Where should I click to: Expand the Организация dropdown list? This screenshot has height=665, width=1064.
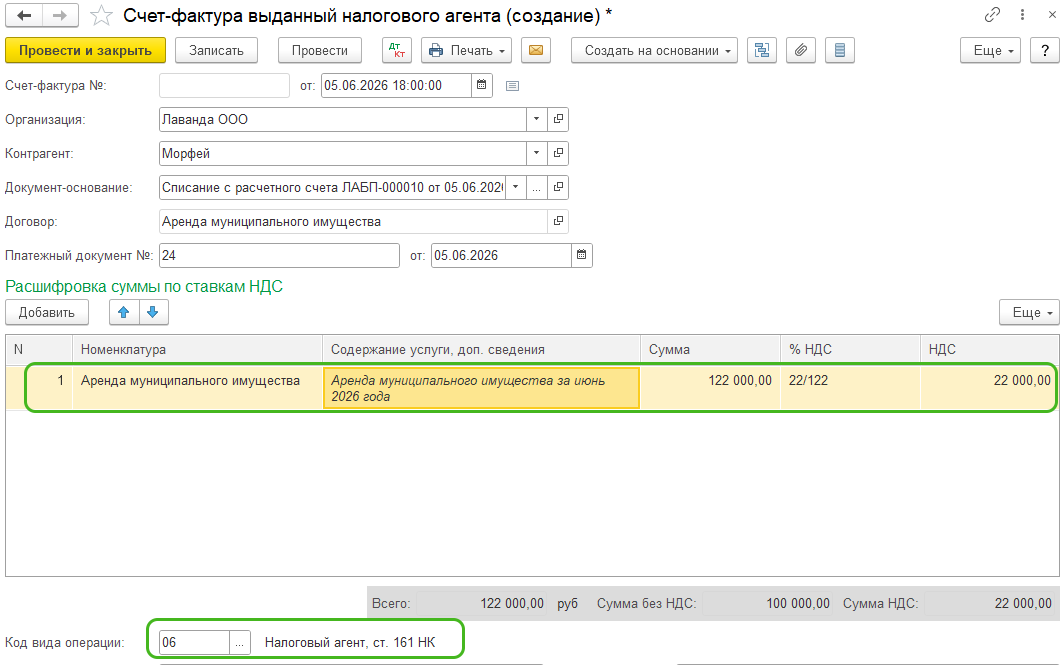[536, 119]
